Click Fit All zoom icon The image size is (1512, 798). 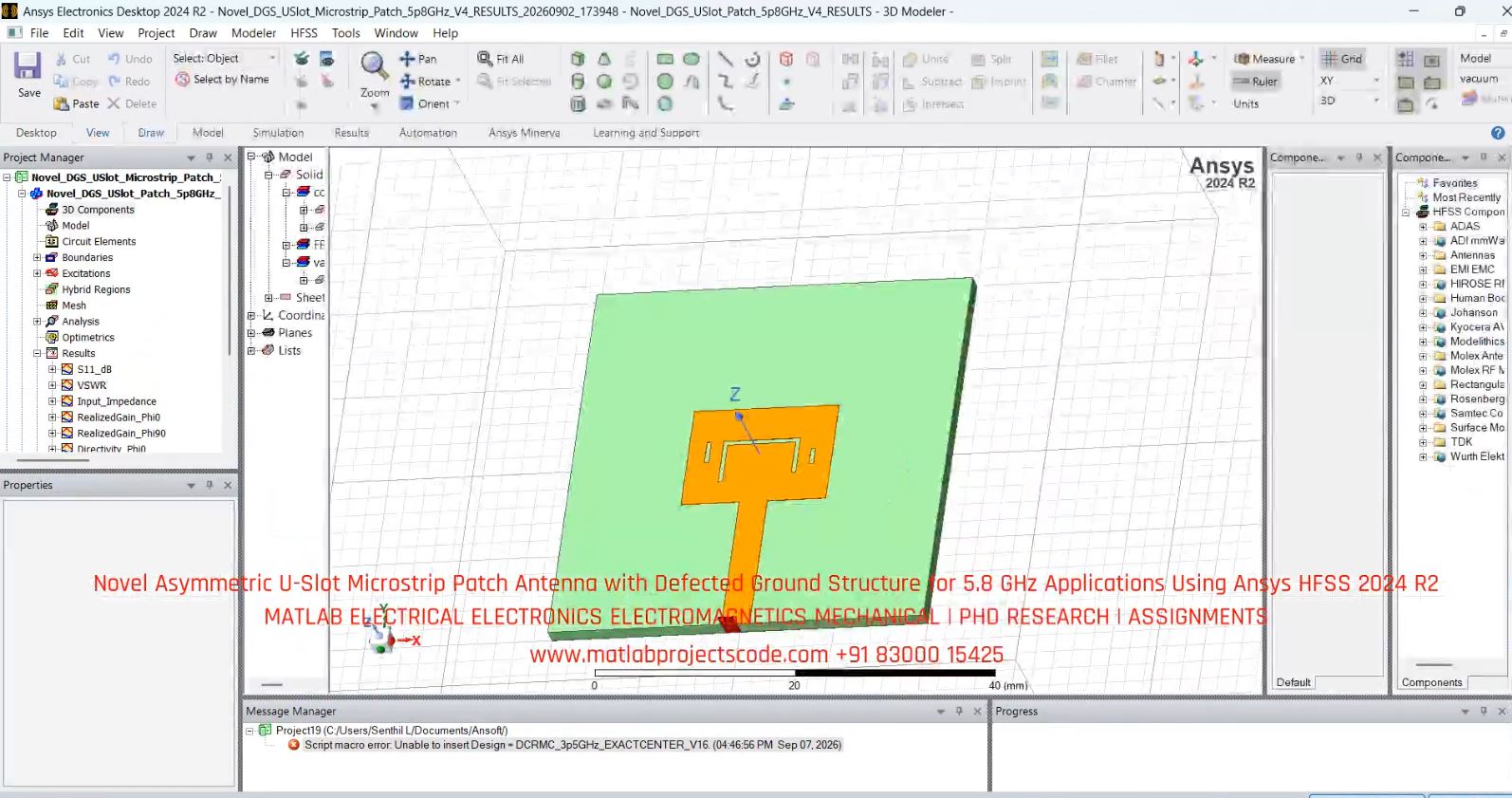[x=485, y=59]
